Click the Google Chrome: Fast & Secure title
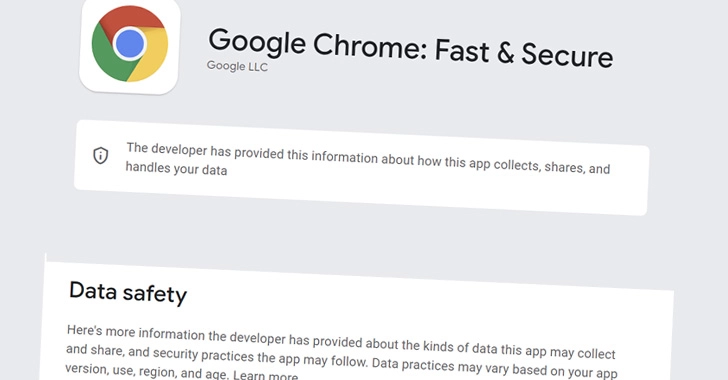728x380 pixels. [x=410, y=49]
